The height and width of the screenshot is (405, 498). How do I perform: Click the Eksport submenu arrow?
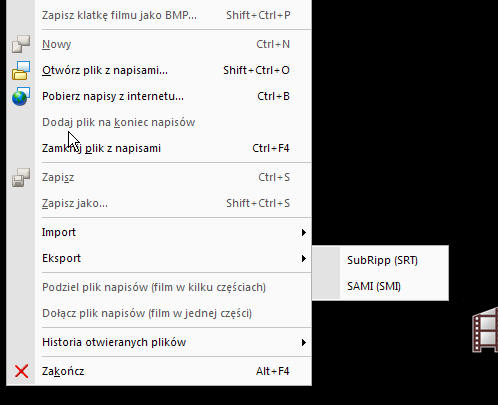click(304, 258)
